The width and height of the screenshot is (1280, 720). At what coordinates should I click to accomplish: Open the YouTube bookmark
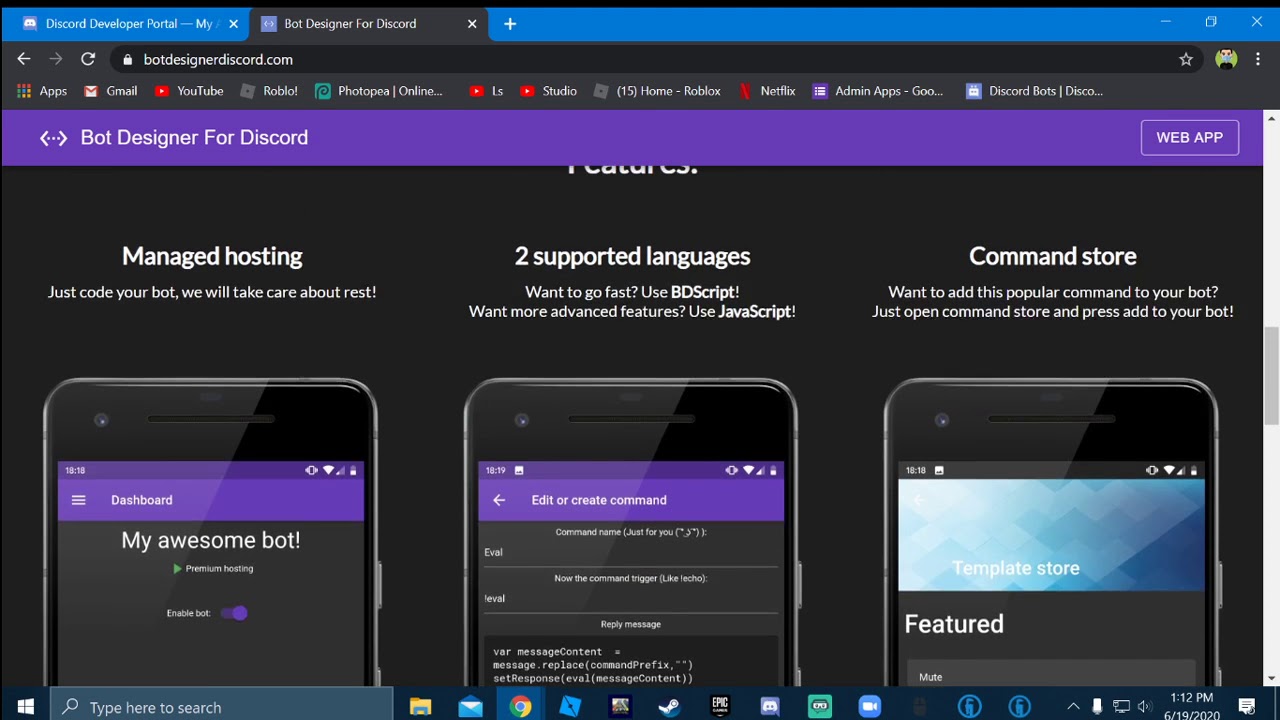click(189, 91)
